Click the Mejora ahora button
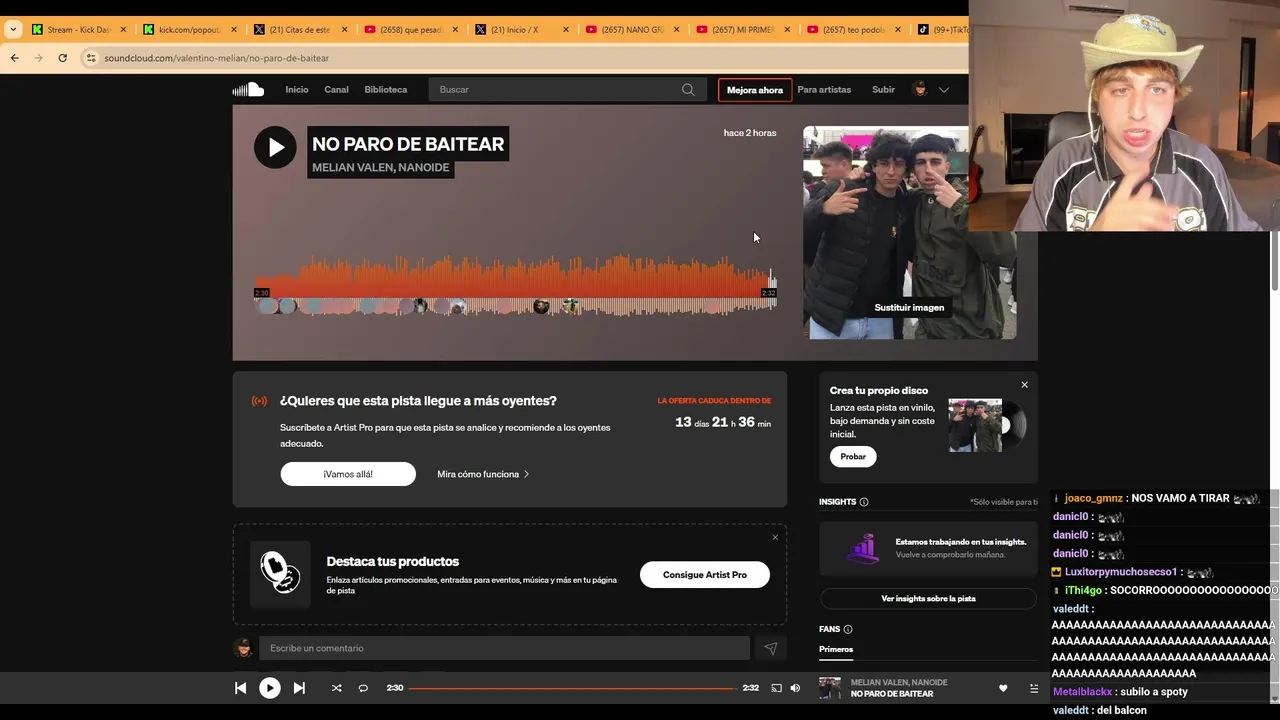The image size is (1280, 720). (755, 90)
